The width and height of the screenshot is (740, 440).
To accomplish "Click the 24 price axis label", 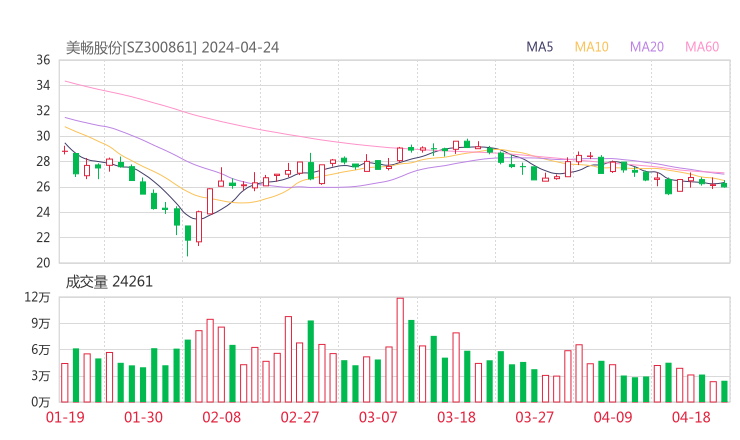I will pos(43,212).
